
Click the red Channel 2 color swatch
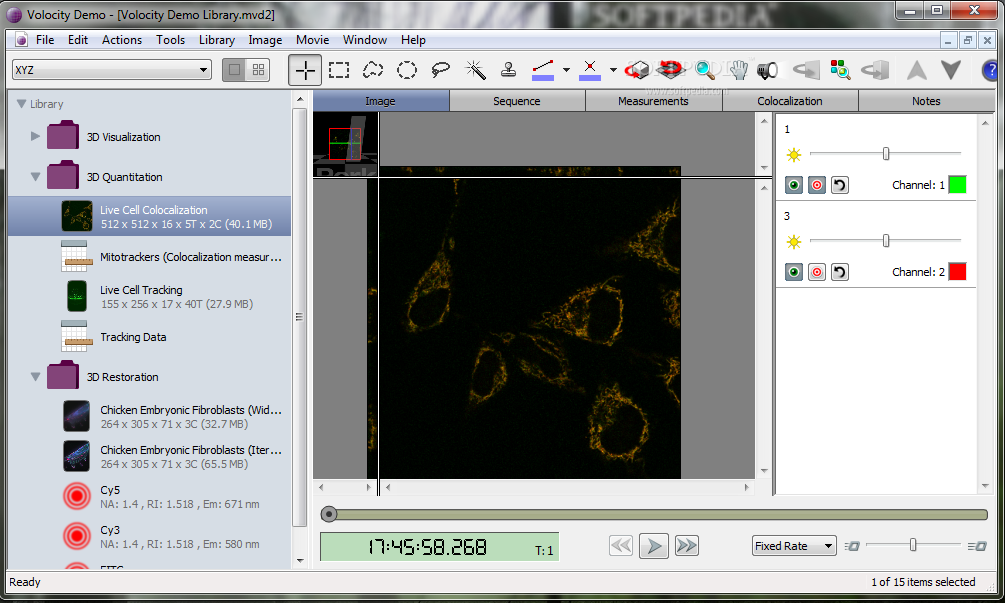click(957, 272)
